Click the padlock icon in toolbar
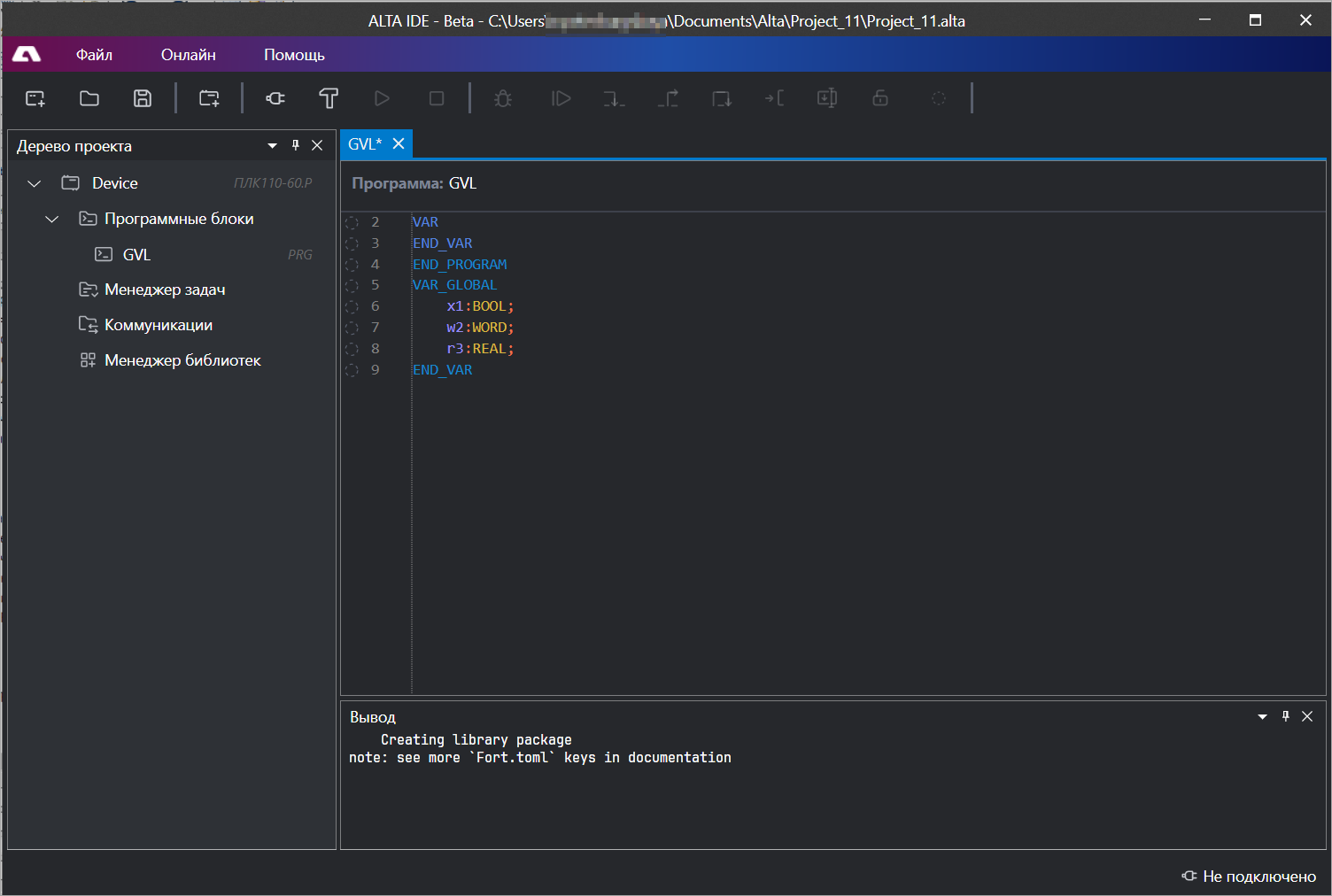 [880, 98]
